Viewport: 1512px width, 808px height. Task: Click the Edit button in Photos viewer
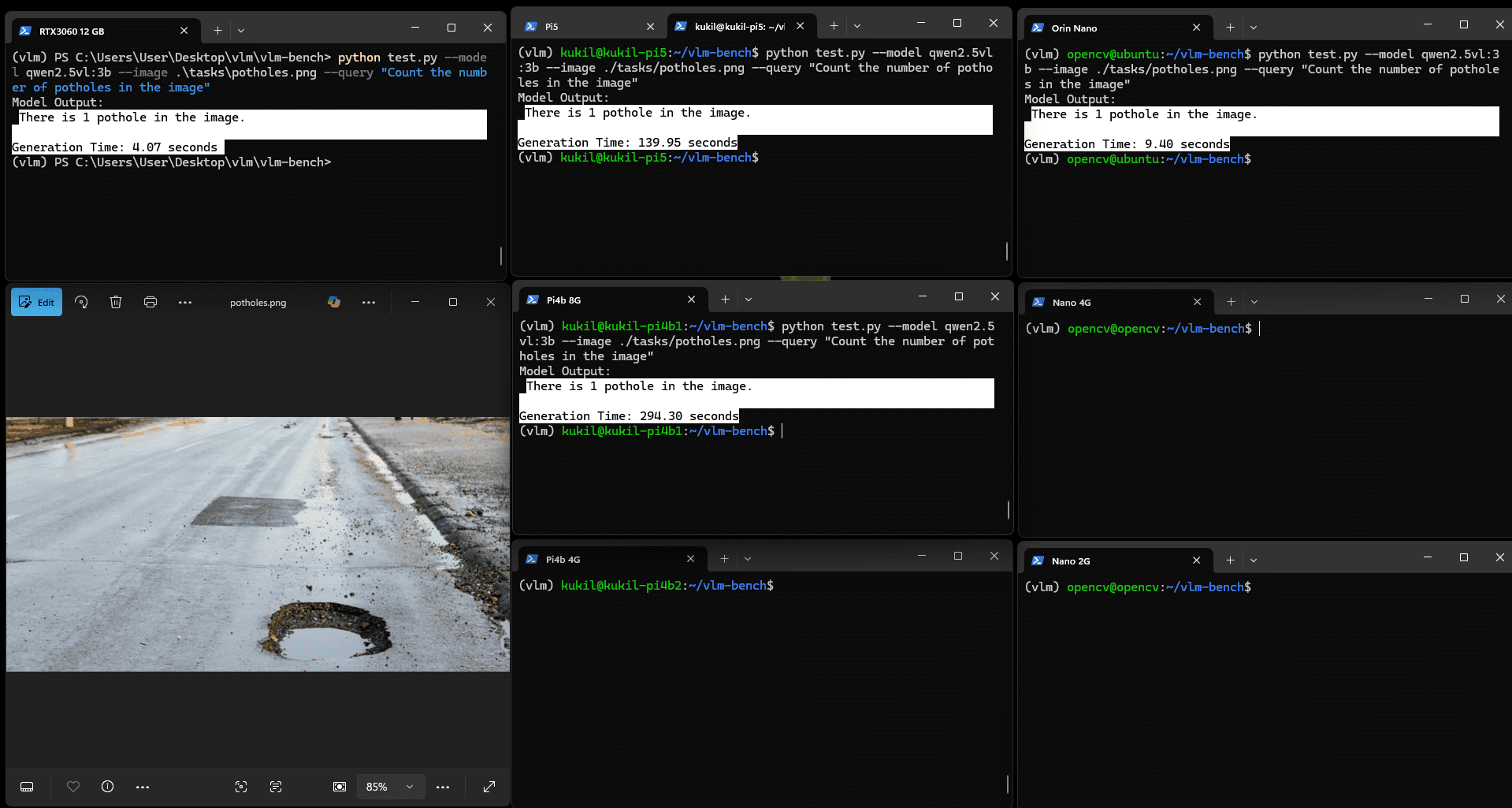pyautogui.click(x=36, y=302)
